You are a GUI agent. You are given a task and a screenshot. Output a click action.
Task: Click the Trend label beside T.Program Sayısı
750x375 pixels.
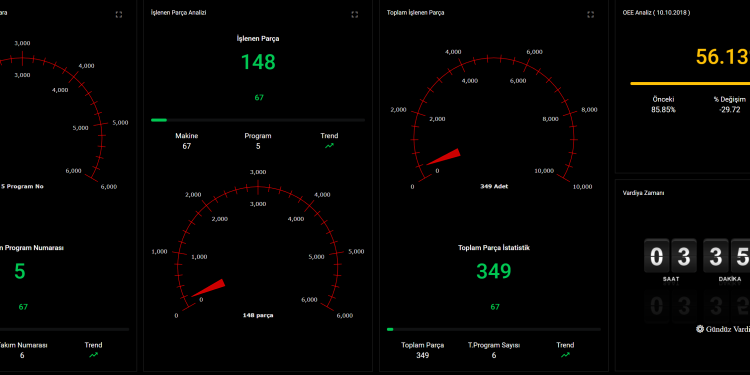(x=565, y=345)
